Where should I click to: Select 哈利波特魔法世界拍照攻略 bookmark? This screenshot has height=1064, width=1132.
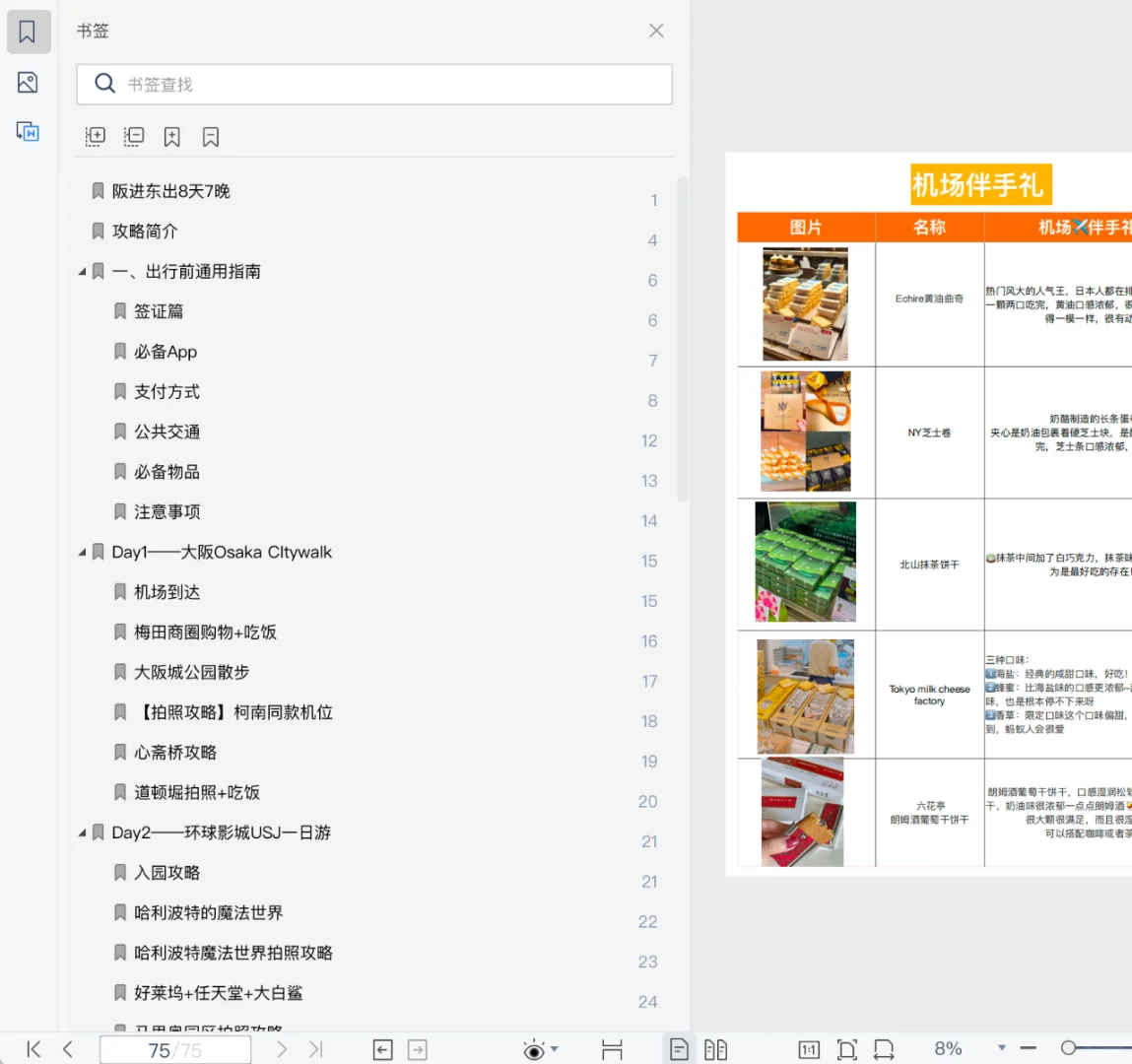click(233, 953)
